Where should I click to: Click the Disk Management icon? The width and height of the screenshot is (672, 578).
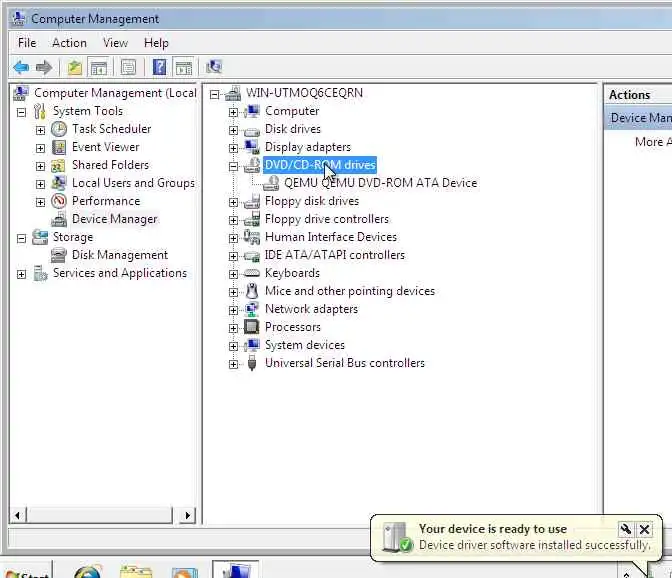[x=59, y=255]
